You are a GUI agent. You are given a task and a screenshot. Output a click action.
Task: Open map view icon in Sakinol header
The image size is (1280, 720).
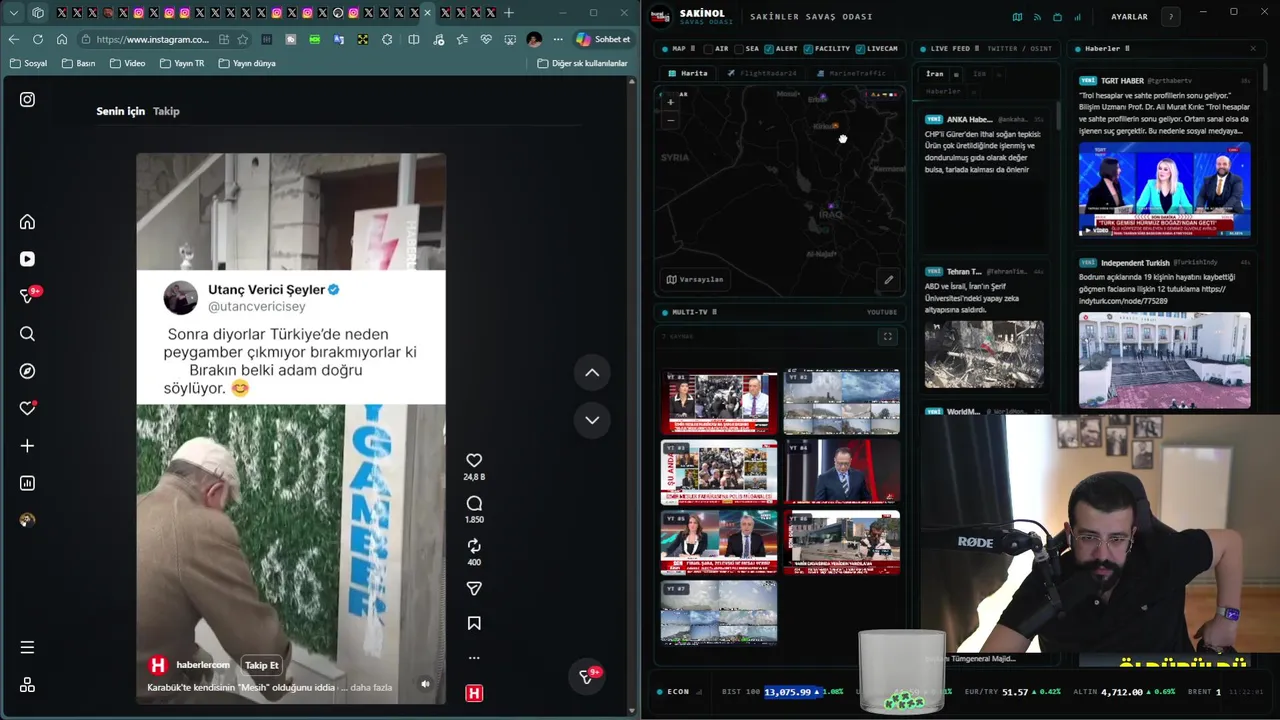point(1017,17)
